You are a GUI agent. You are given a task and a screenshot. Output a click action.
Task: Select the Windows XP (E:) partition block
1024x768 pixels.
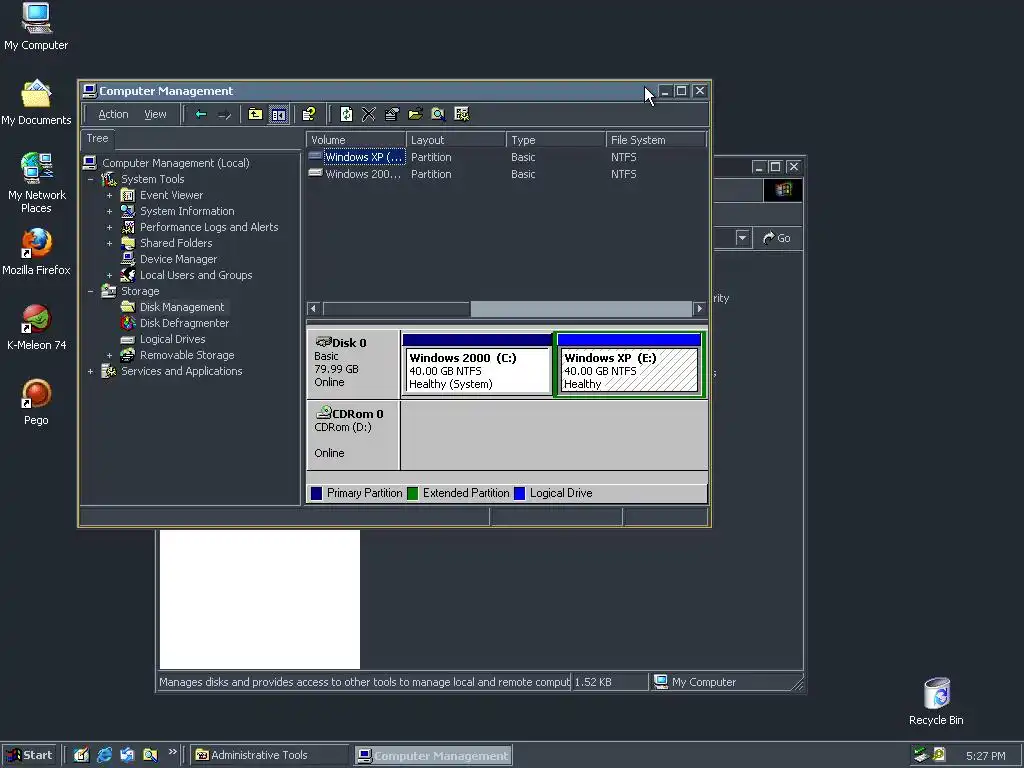coord(630,364)
